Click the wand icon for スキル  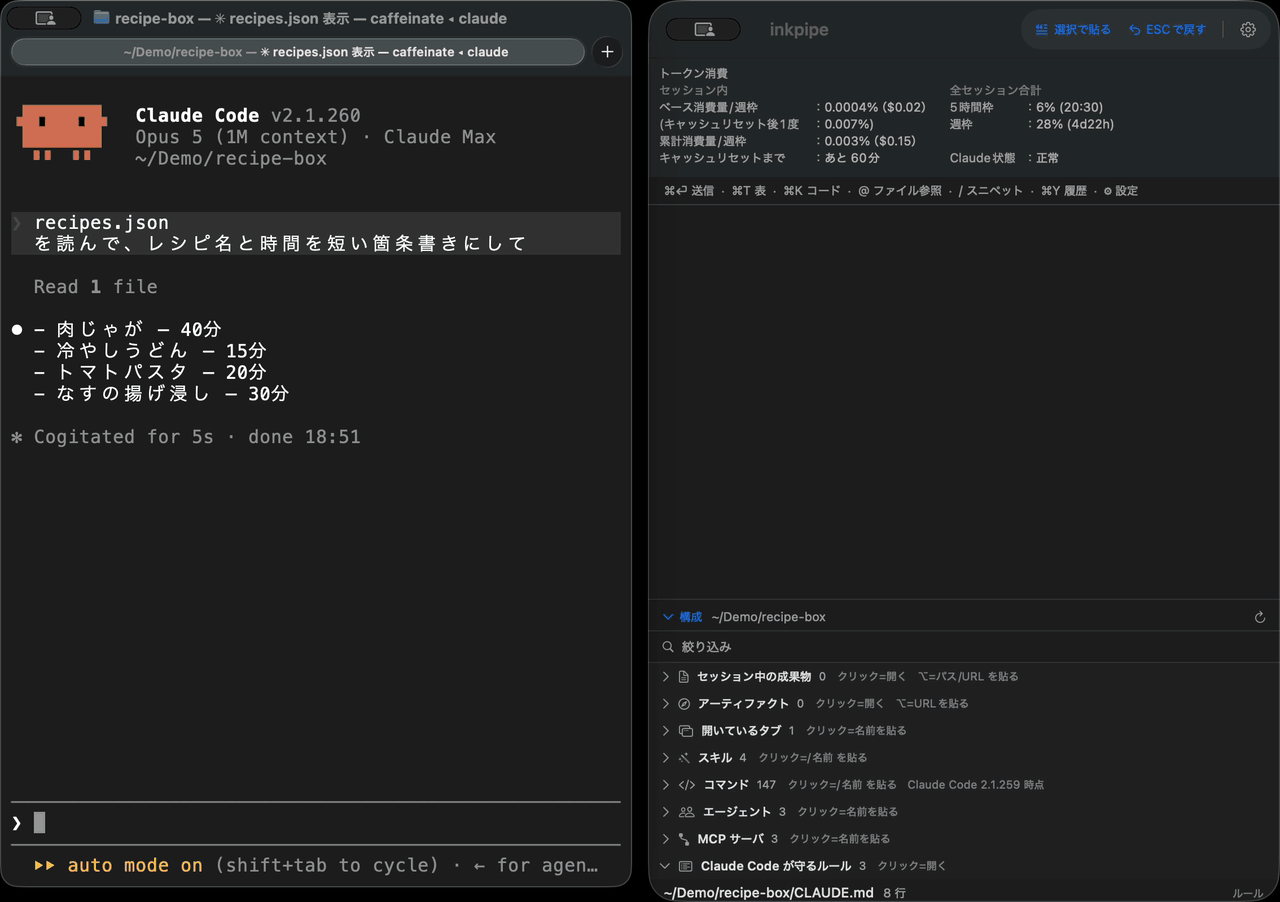coord(684,758)
